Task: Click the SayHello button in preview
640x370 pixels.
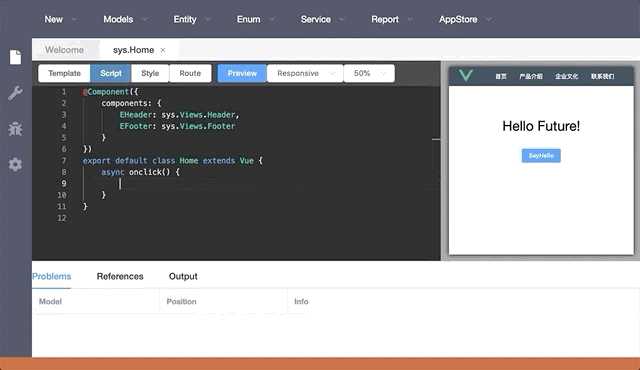Action: pos(541,155)
